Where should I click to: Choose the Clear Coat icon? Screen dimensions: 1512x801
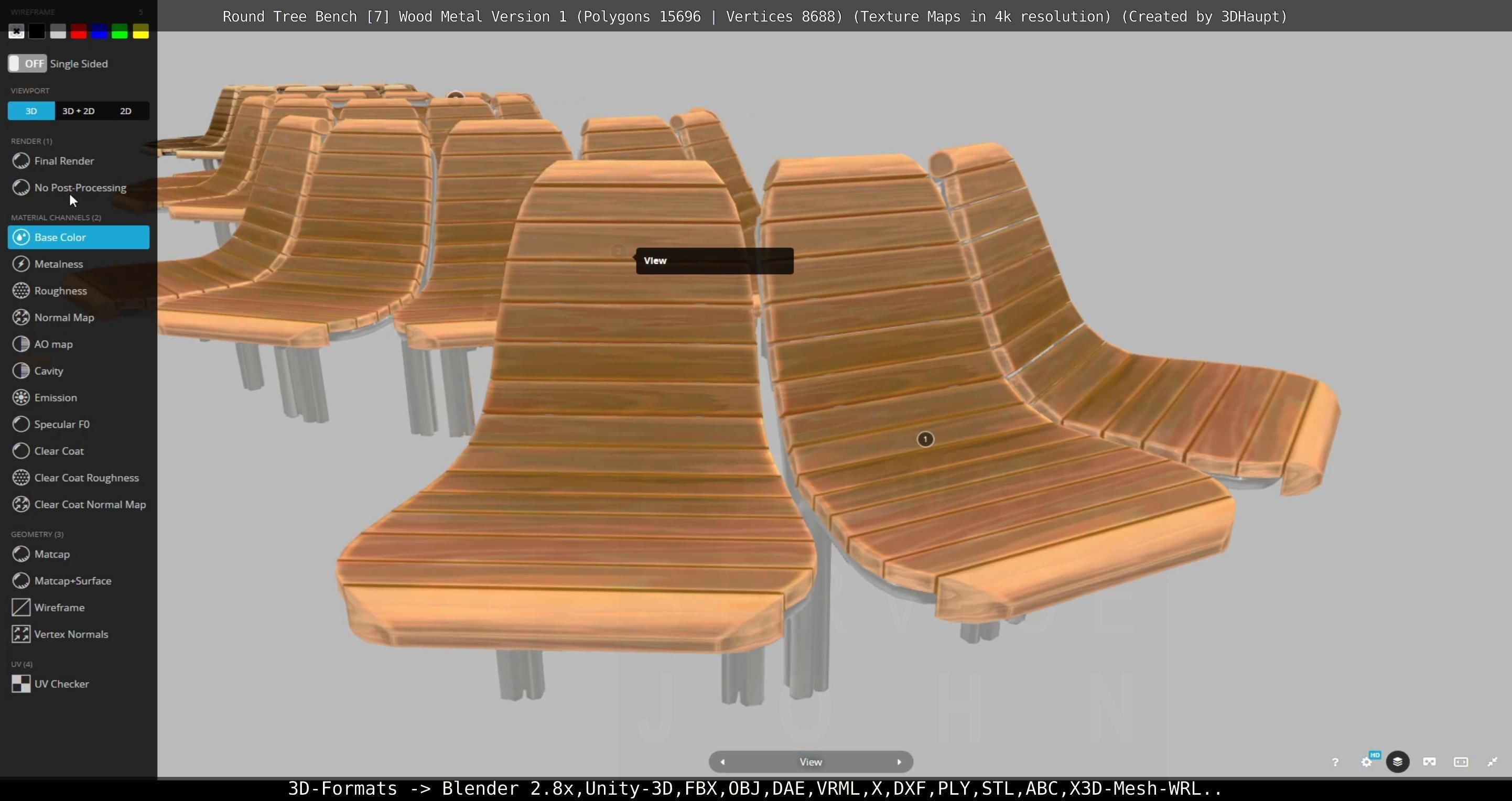(21, 451)
